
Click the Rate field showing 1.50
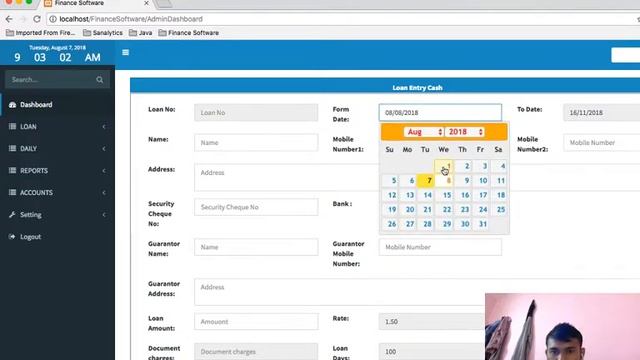pos(432,322)
